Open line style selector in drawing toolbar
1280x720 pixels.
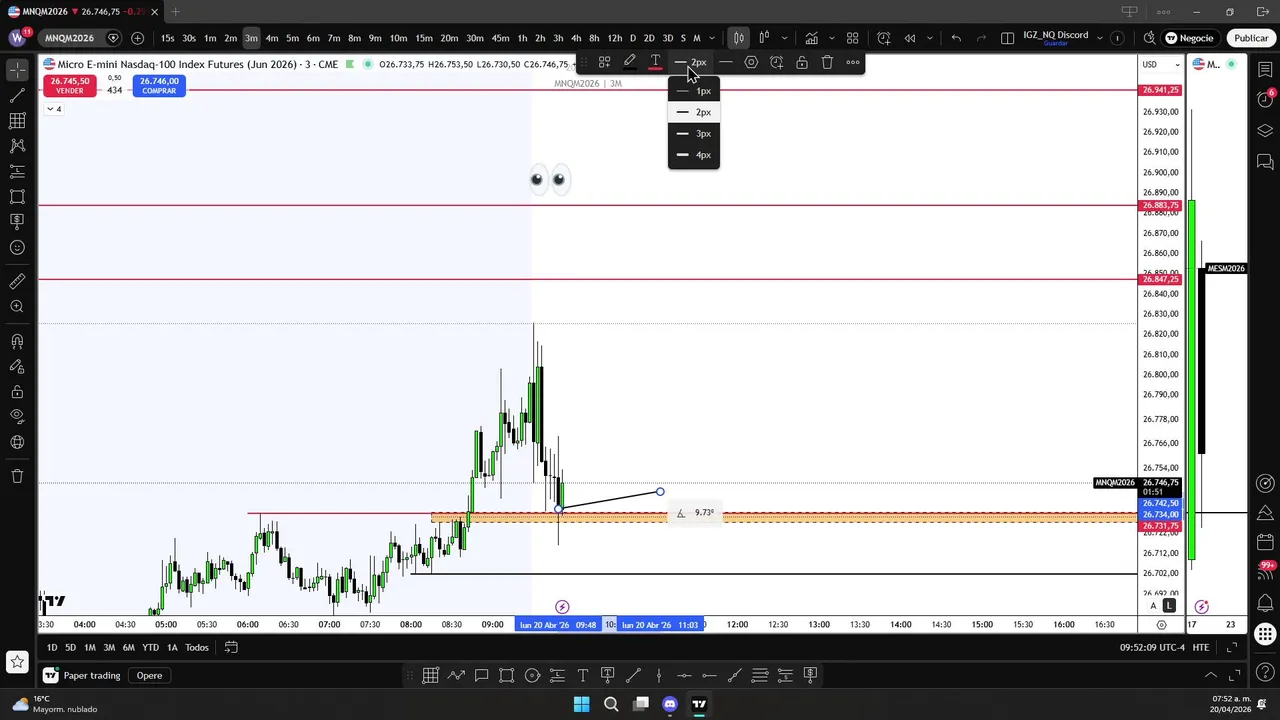[726, 62]
